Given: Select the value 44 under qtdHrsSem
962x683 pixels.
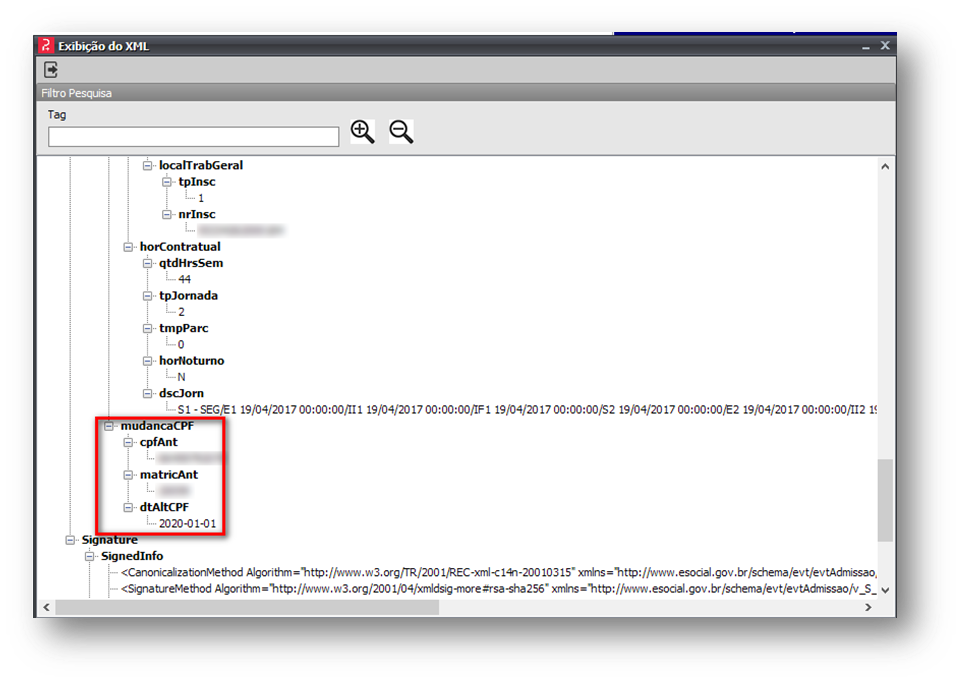Looking at the screenshot, I should point(185,279).
